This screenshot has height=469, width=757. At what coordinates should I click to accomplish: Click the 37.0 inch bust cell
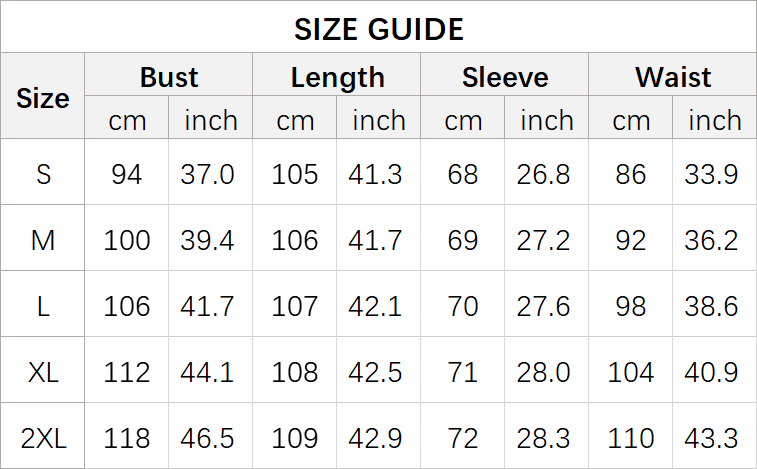[x=208, y=174]
